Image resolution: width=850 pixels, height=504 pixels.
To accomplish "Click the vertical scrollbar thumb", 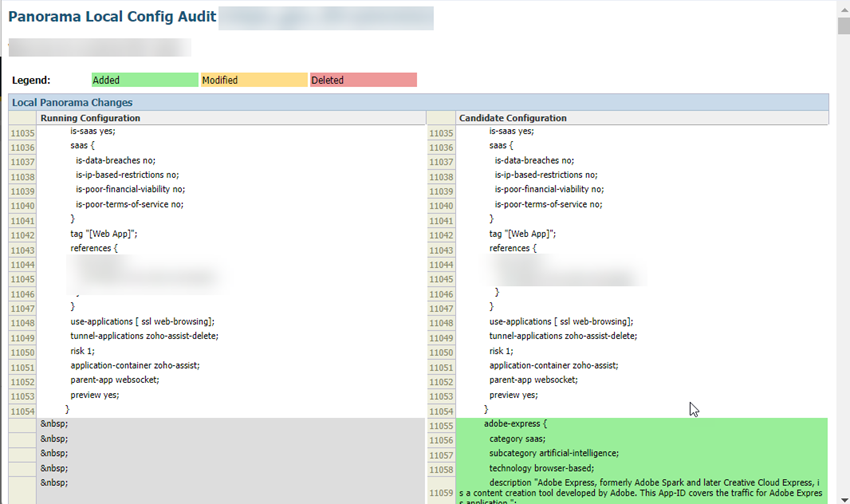I will pos(842,25).
